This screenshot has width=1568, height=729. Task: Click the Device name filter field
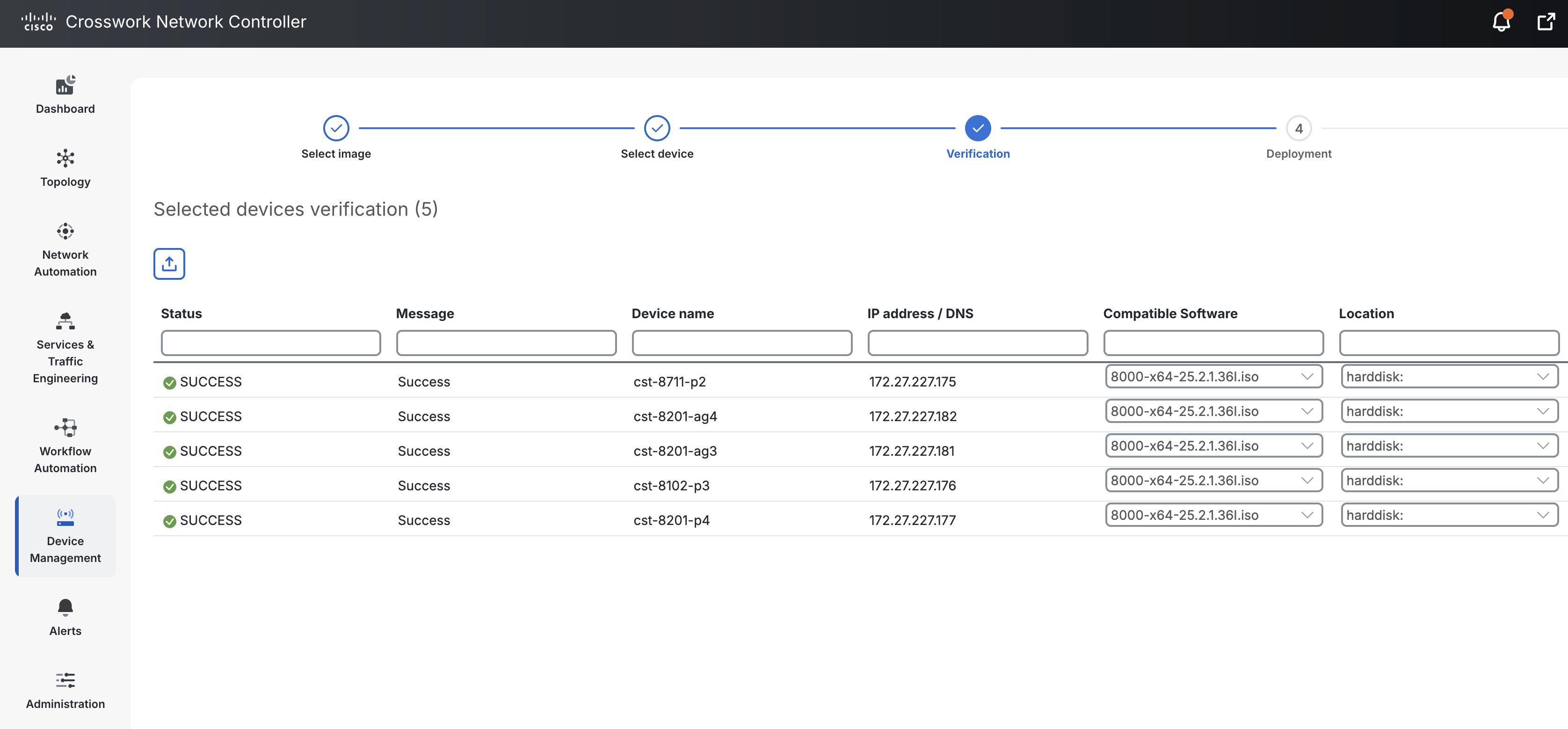741,343
